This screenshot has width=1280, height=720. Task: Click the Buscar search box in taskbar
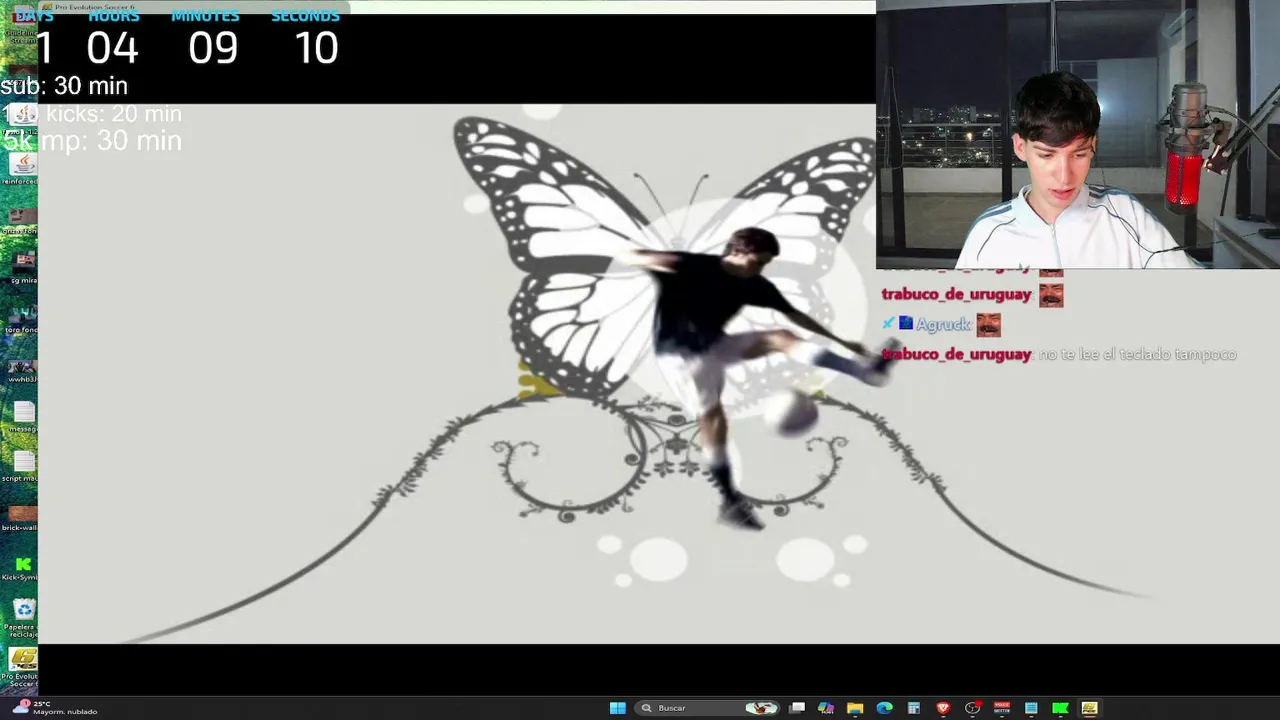point(707,708)
